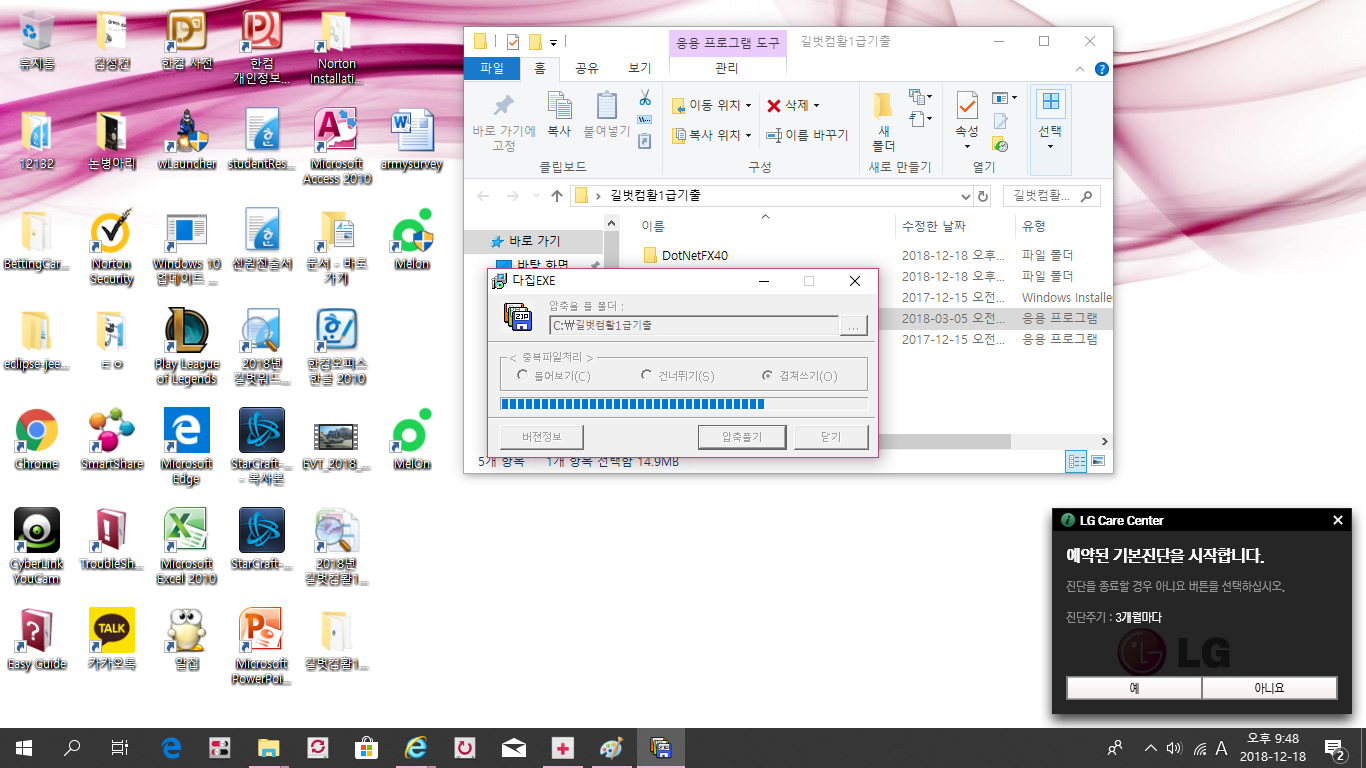This screenshot has height=768, width=1366.
Task: Select the 건너뛰기(S) radio option
Action: [x=647, y=376]
